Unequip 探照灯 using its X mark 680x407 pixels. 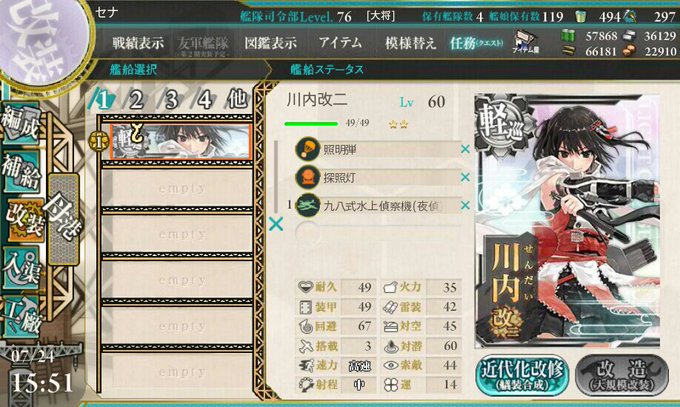coord(465,177)
